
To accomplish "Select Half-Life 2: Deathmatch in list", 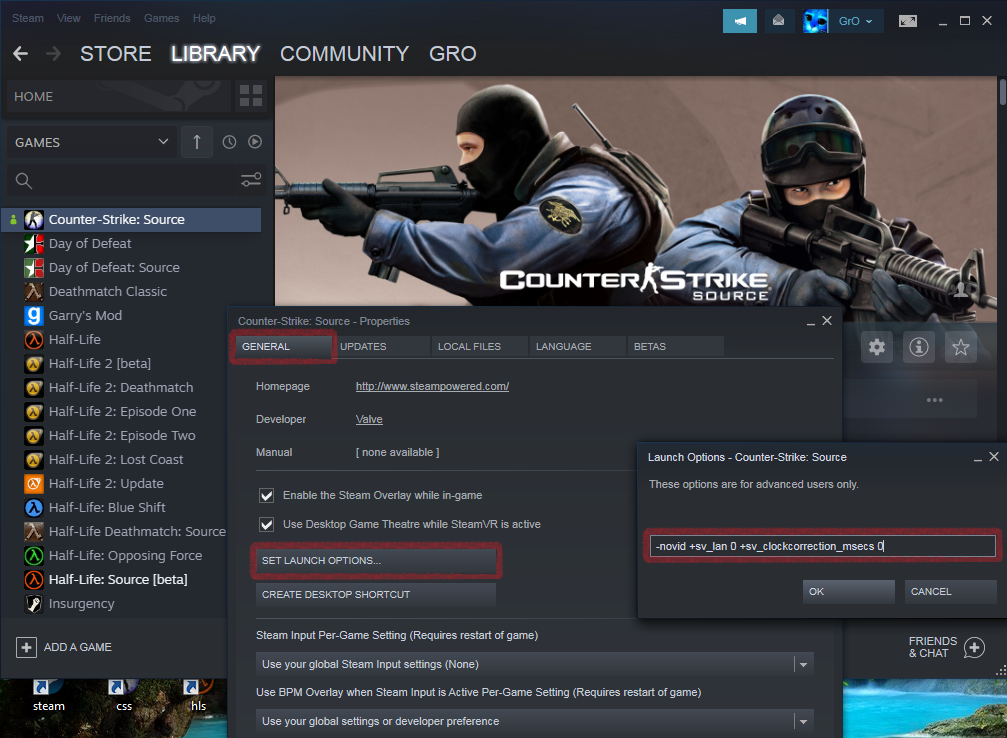I will click(x=121, y=387).
